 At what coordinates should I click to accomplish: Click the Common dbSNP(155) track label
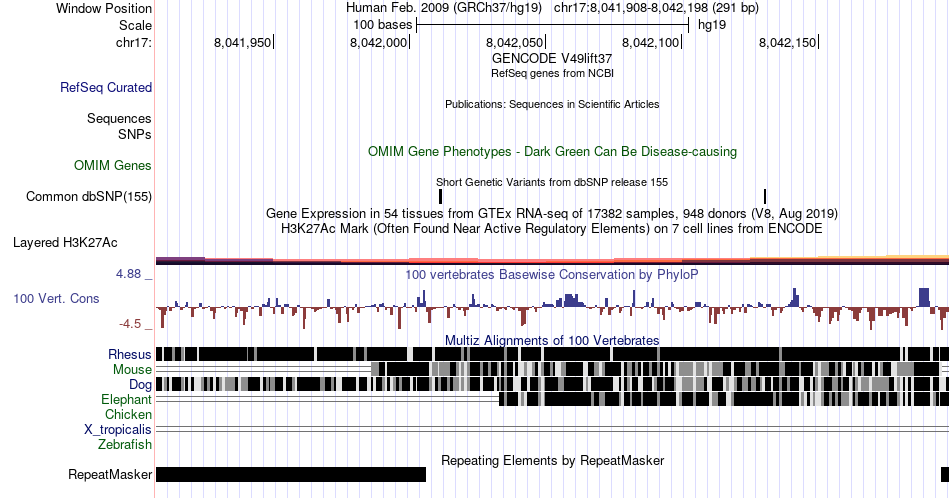point(88,196)
